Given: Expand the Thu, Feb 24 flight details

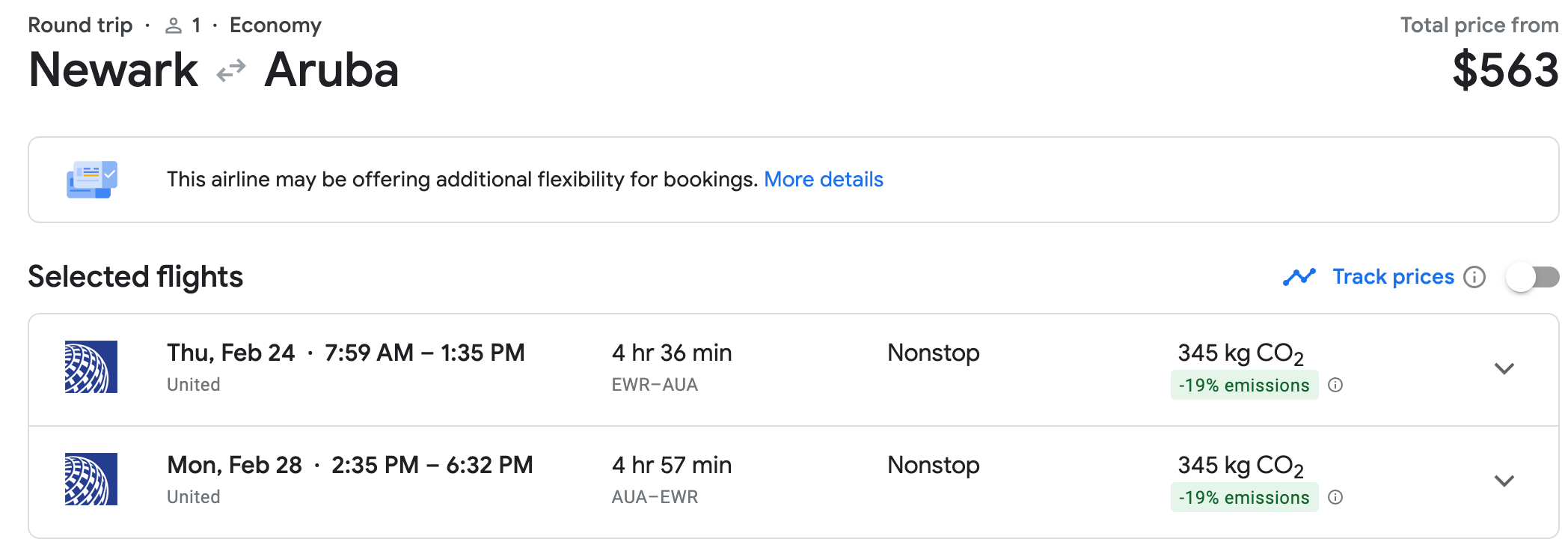Looking at the screenshot, I should (1504, 368).
